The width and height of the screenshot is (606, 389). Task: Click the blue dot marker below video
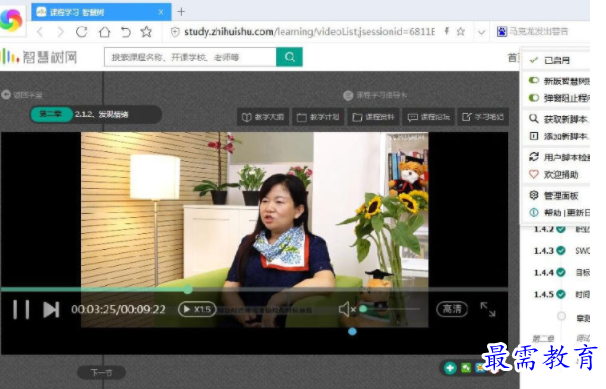point(352,331)
